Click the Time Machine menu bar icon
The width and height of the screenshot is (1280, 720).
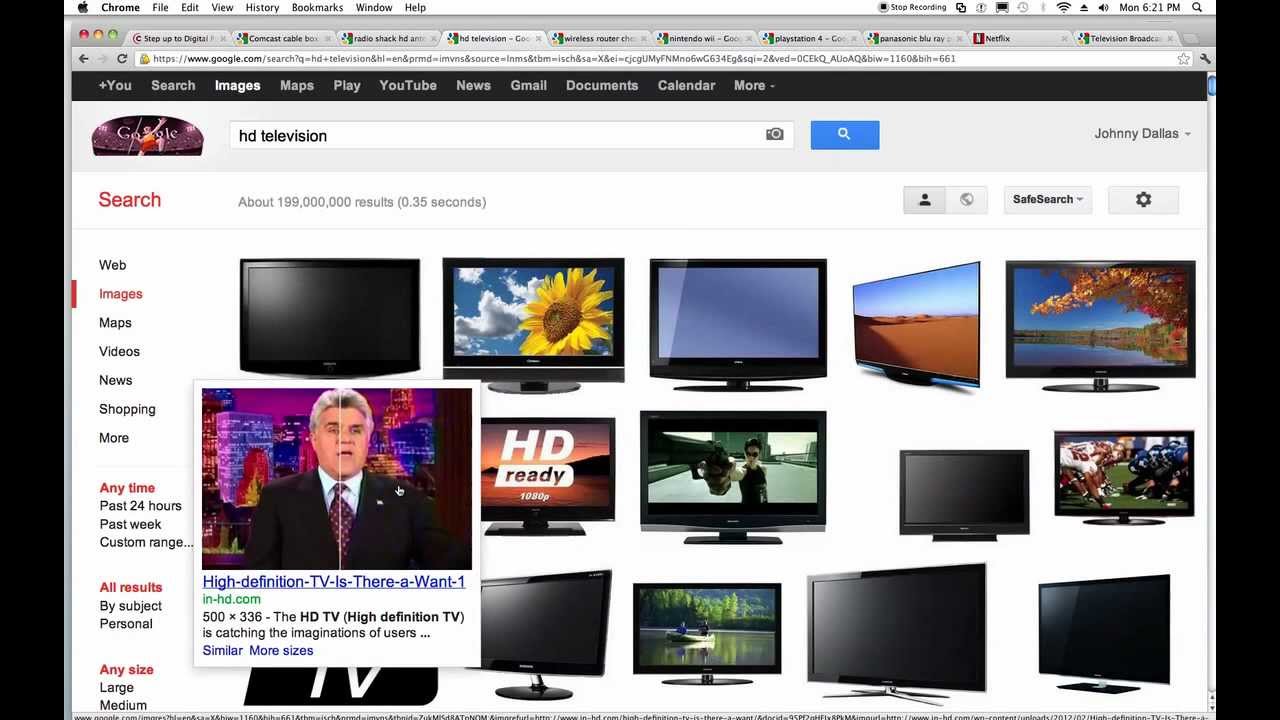point(1023,7)
